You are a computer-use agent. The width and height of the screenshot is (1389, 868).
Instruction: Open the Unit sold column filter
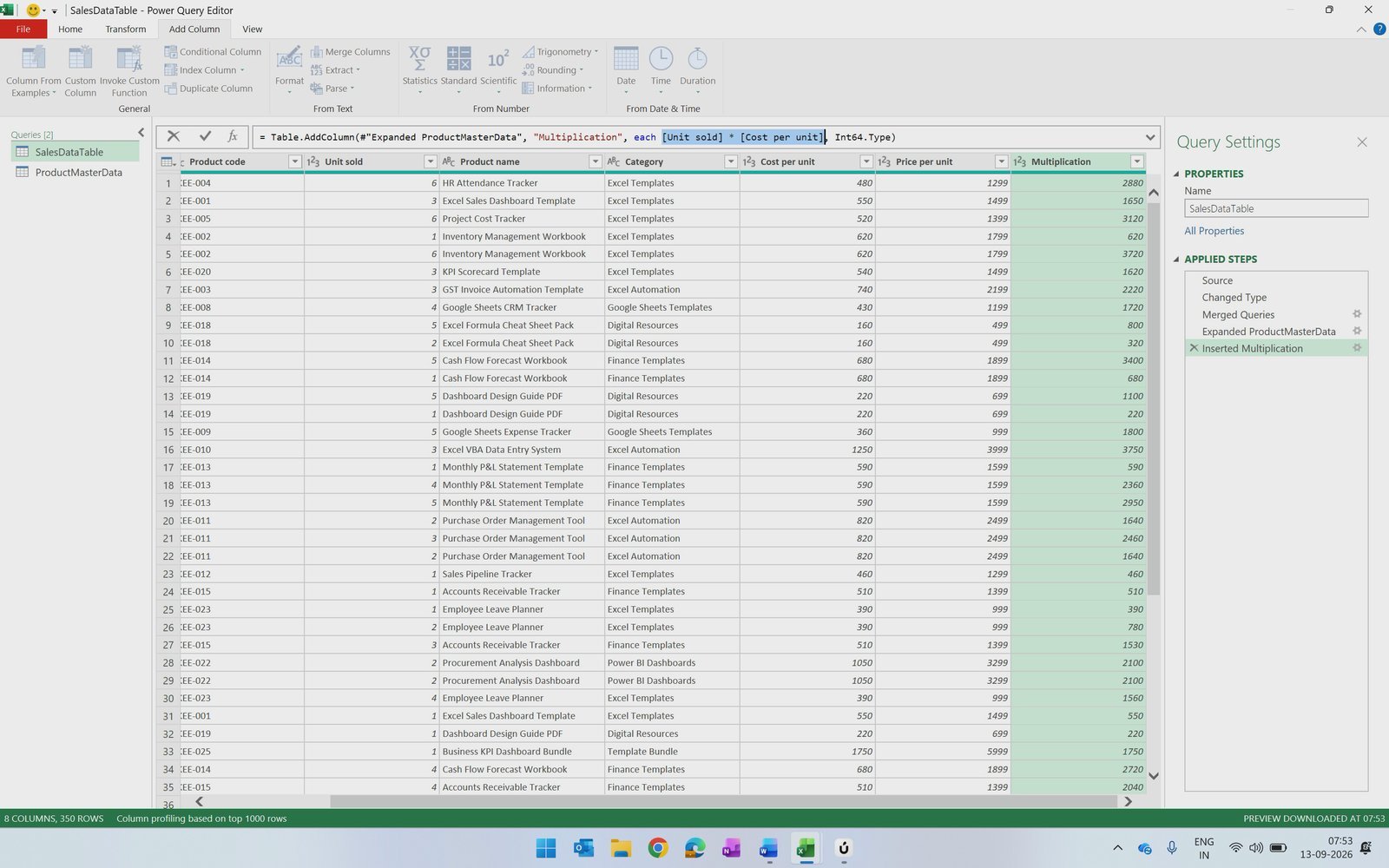pos(430,162)
